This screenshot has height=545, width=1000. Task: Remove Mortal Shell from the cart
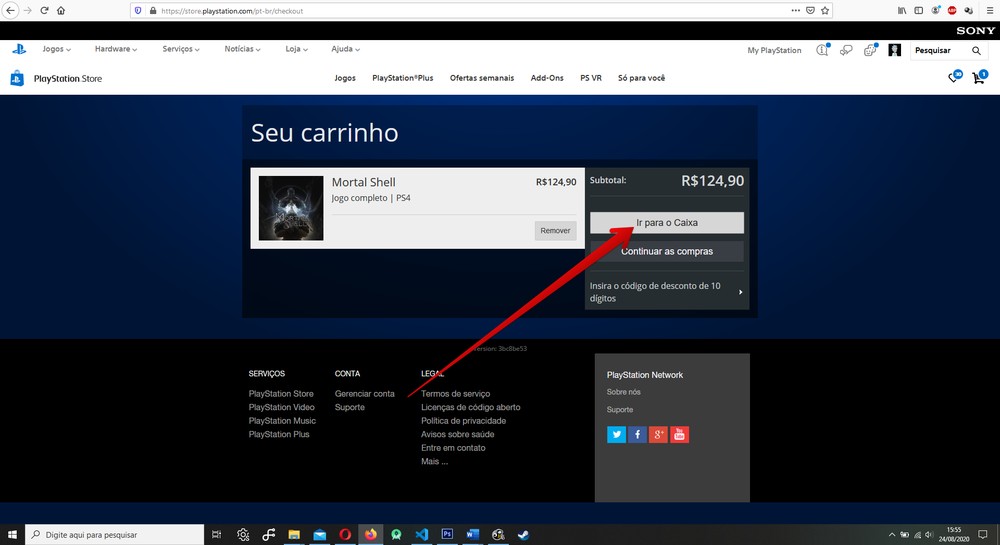555,231
